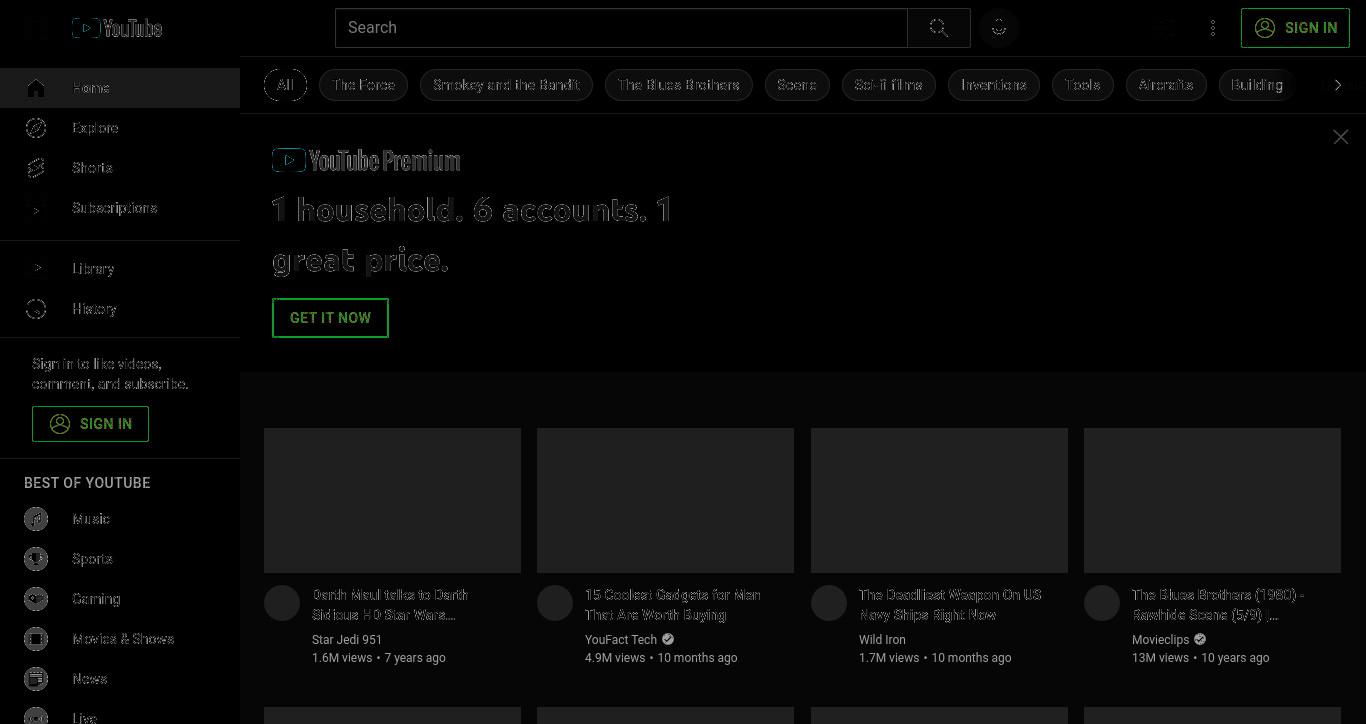
Task: Select the All filter chip
Action: click(x=285, y=85)
